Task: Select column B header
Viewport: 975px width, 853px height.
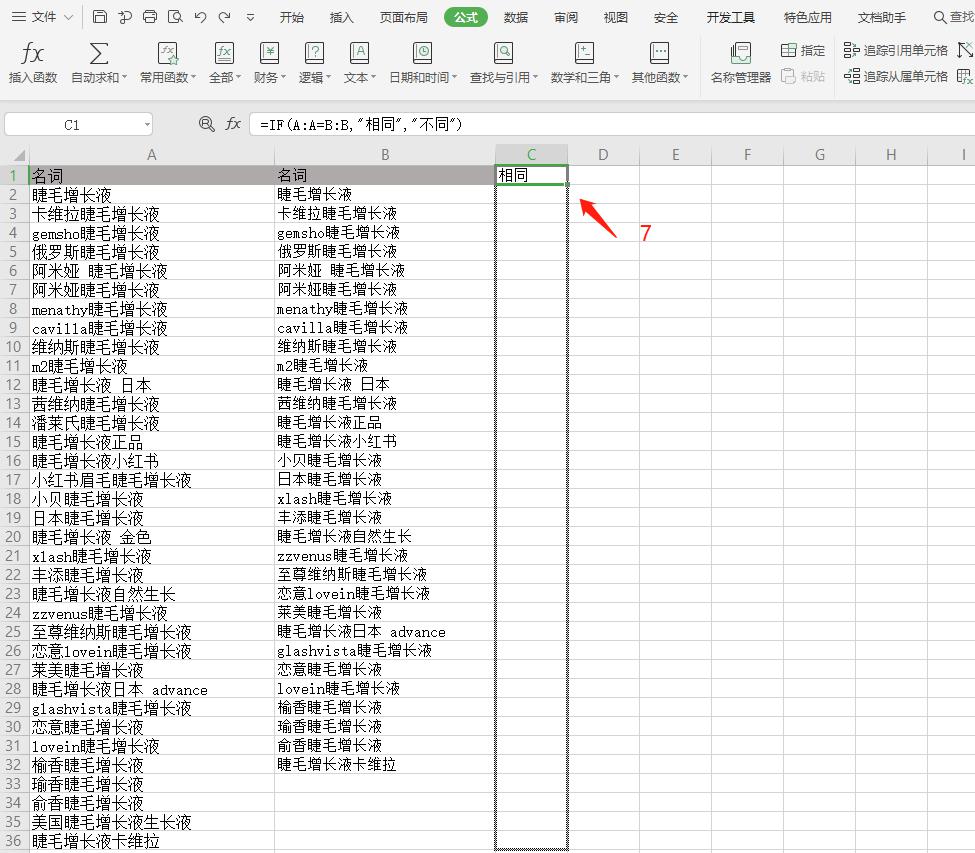Action: coord(385,155)
